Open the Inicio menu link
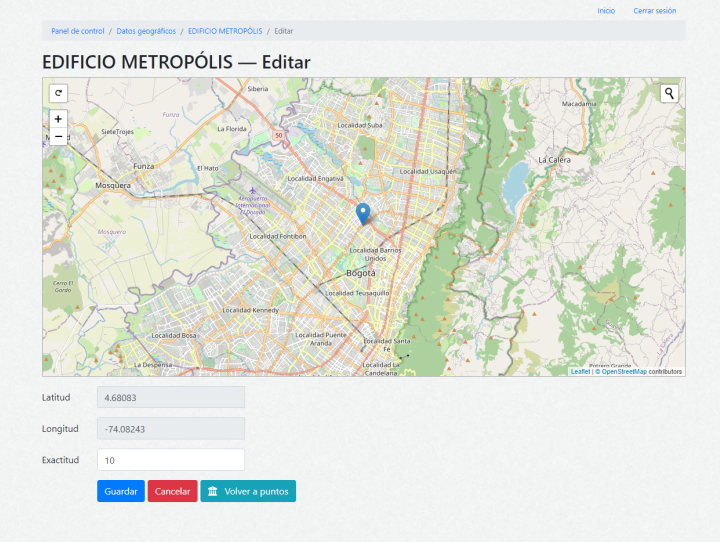The image size is (720, 542). [x=606, y=11]
